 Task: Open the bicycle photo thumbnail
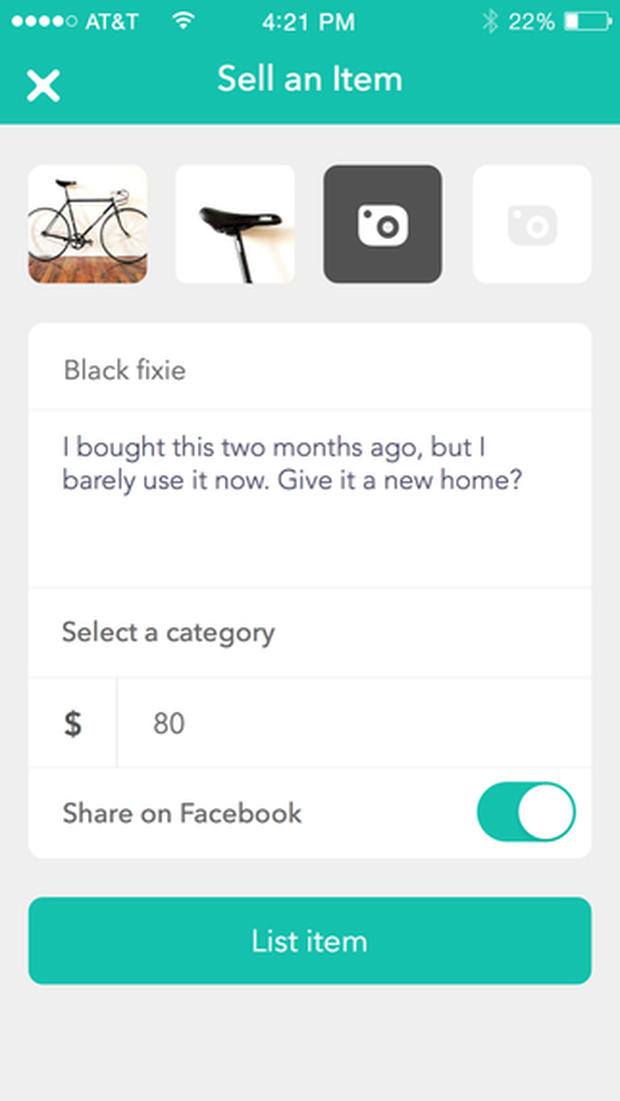pos(88,224)
